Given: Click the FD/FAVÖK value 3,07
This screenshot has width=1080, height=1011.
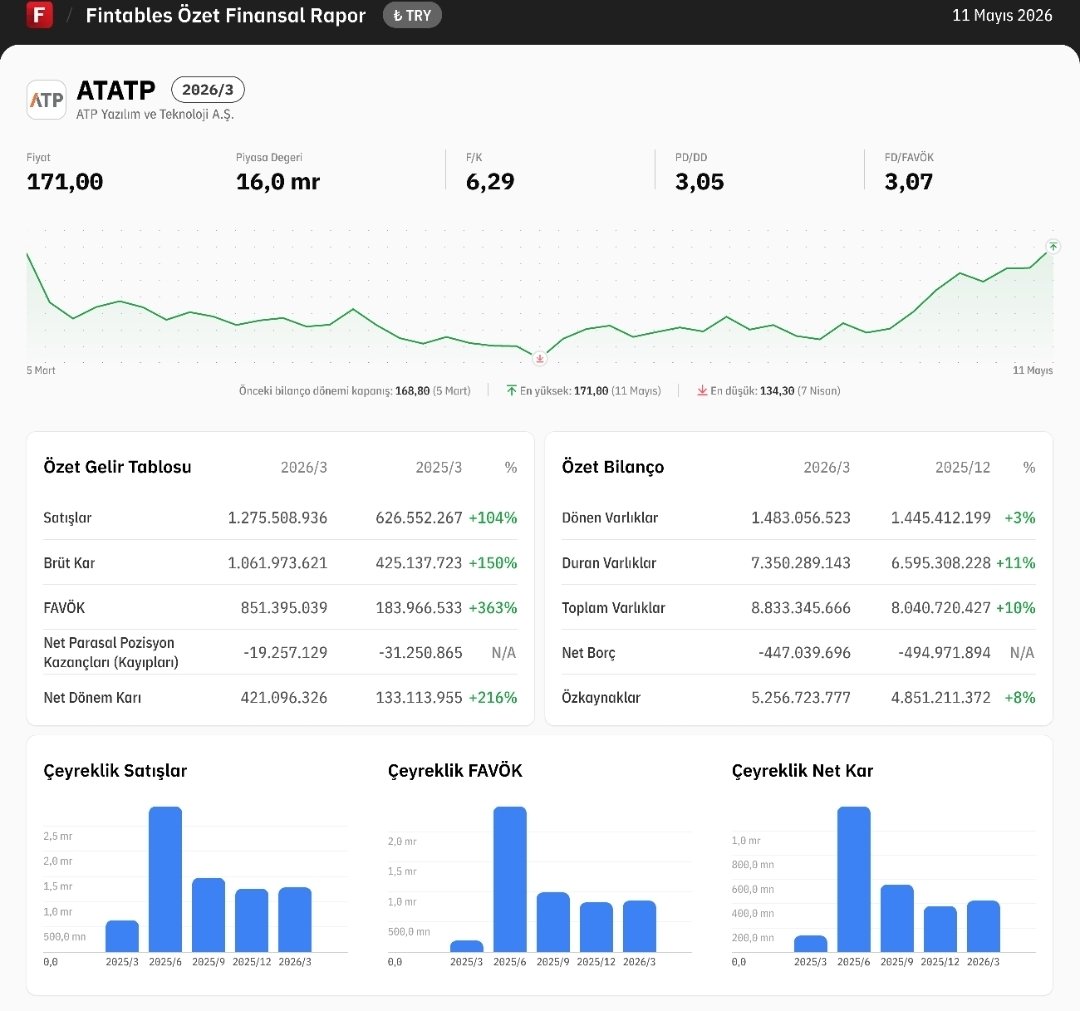Looking at the screenshot, I should 908,182.
